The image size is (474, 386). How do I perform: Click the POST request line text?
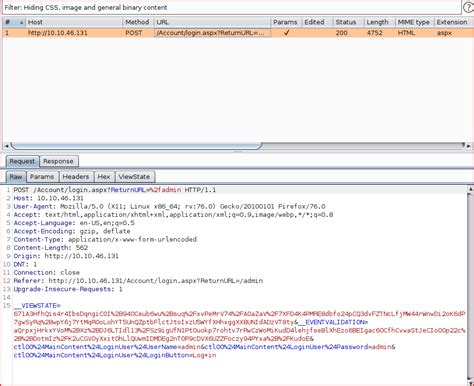[115, 190]
